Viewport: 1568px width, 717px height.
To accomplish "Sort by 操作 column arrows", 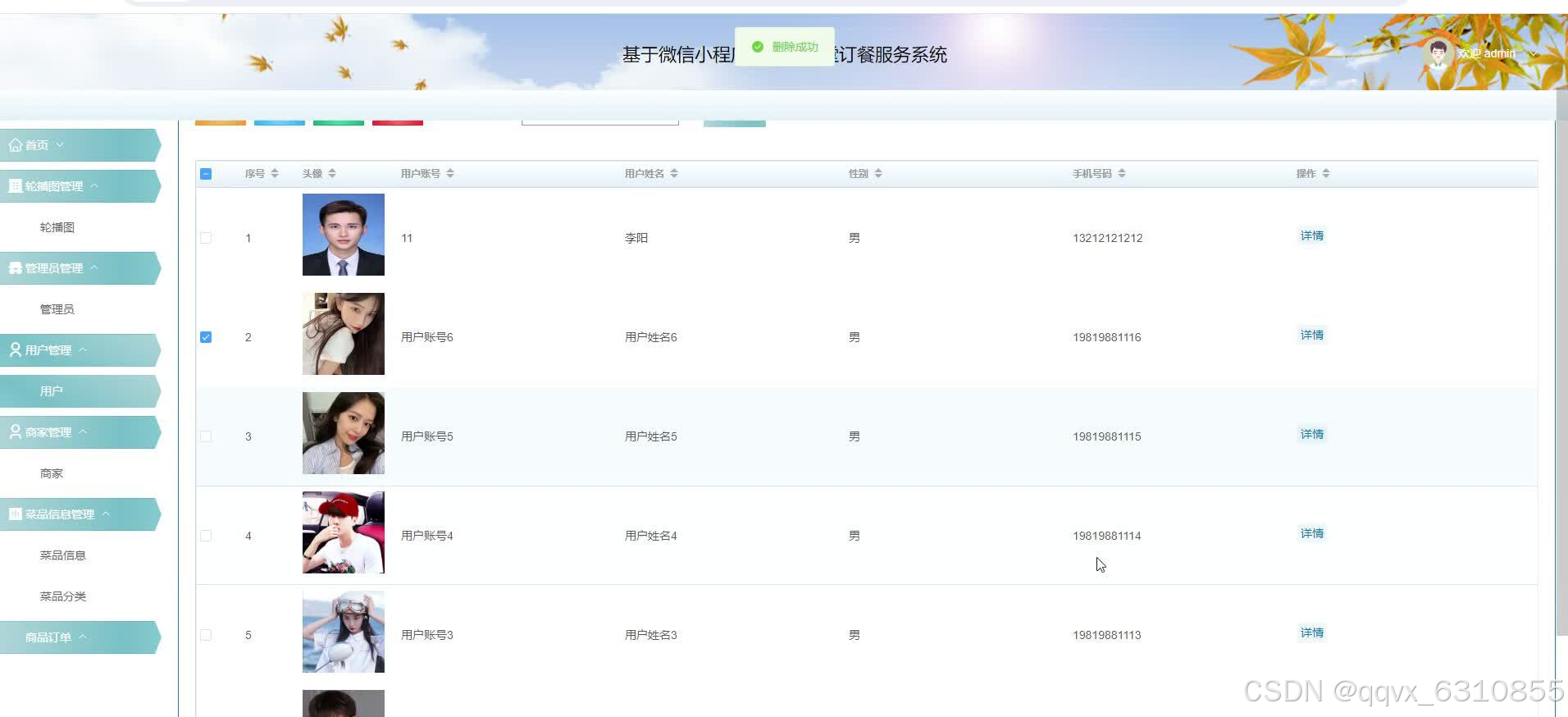I will tap(1326, 173).
